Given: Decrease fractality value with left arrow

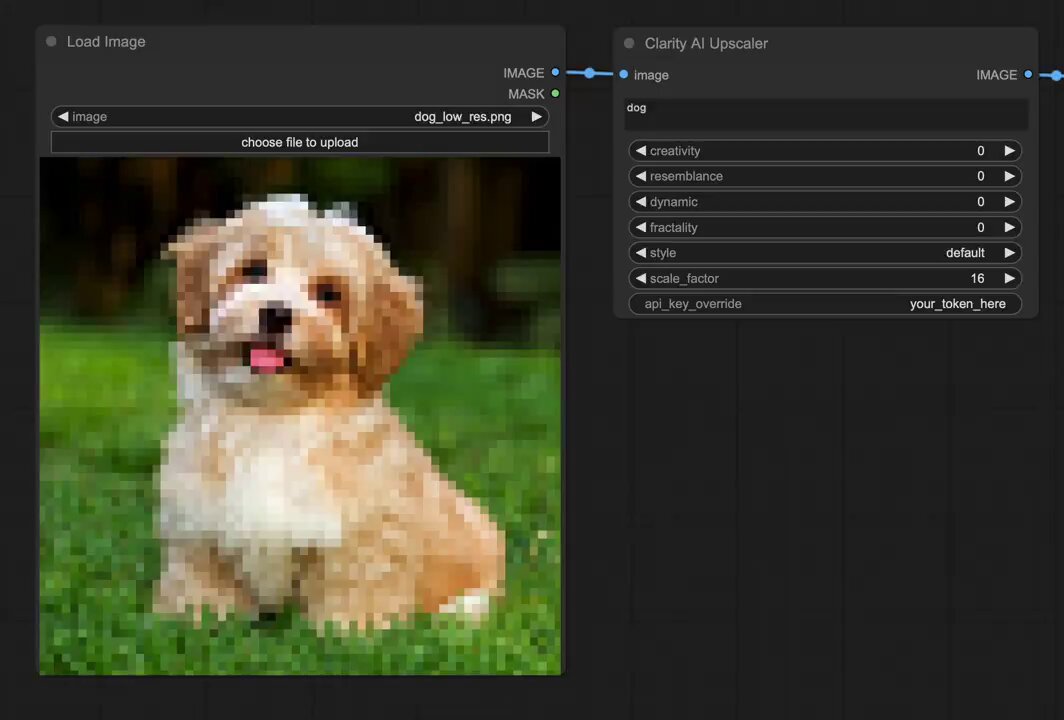Looking at the screenshot, I should 641,227.
